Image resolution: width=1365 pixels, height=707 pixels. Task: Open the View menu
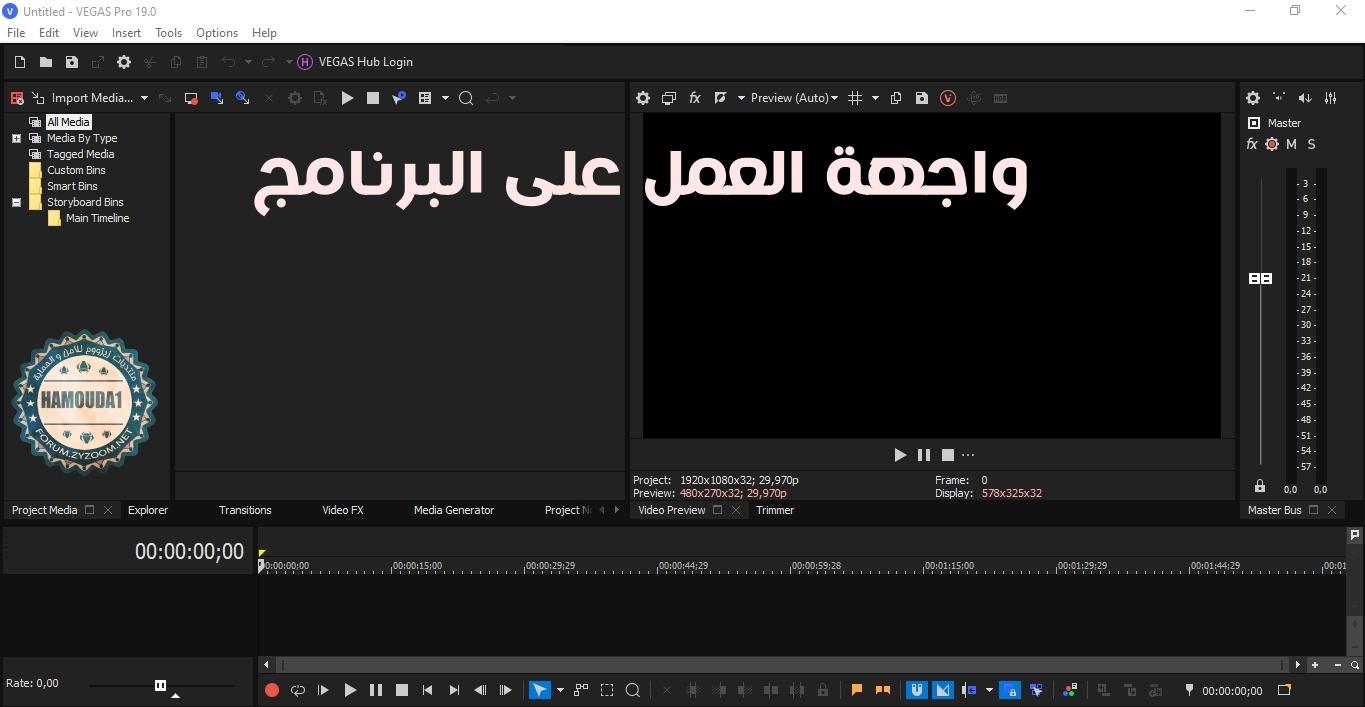(x=85, y=33)
